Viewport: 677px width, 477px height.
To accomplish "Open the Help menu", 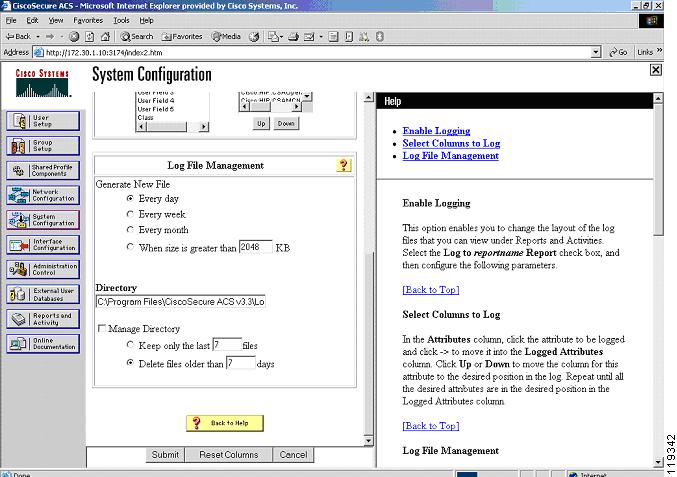I will 146,20.
